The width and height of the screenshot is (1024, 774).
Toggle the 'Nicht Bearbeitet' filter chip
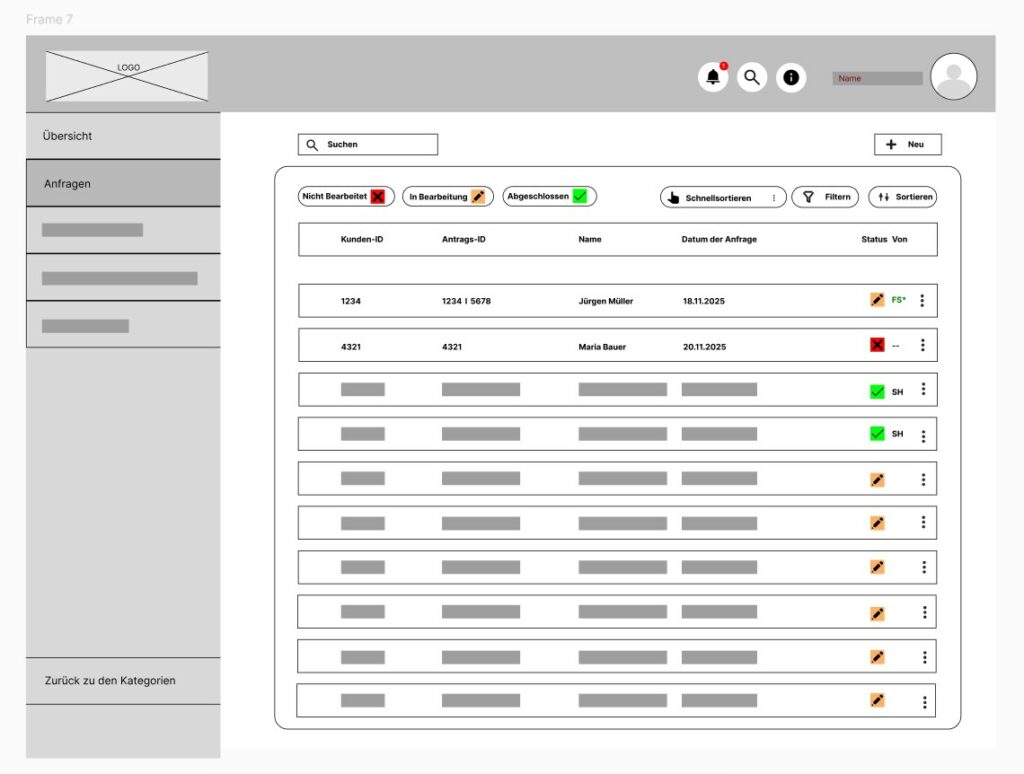pos(346,197)
